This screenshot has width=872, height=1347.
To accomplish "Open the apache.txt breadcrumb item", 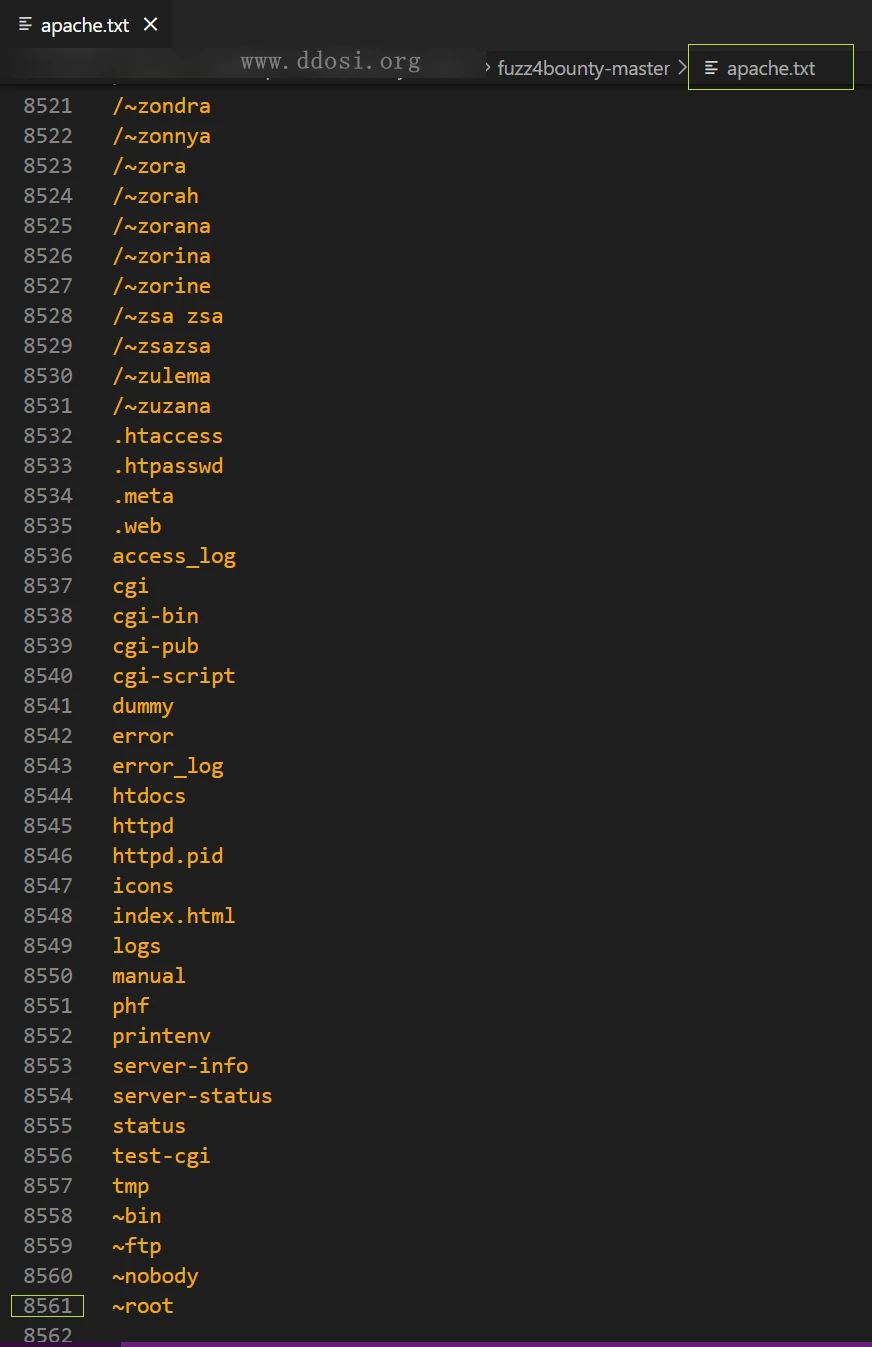I will click(x=770, y=68).
